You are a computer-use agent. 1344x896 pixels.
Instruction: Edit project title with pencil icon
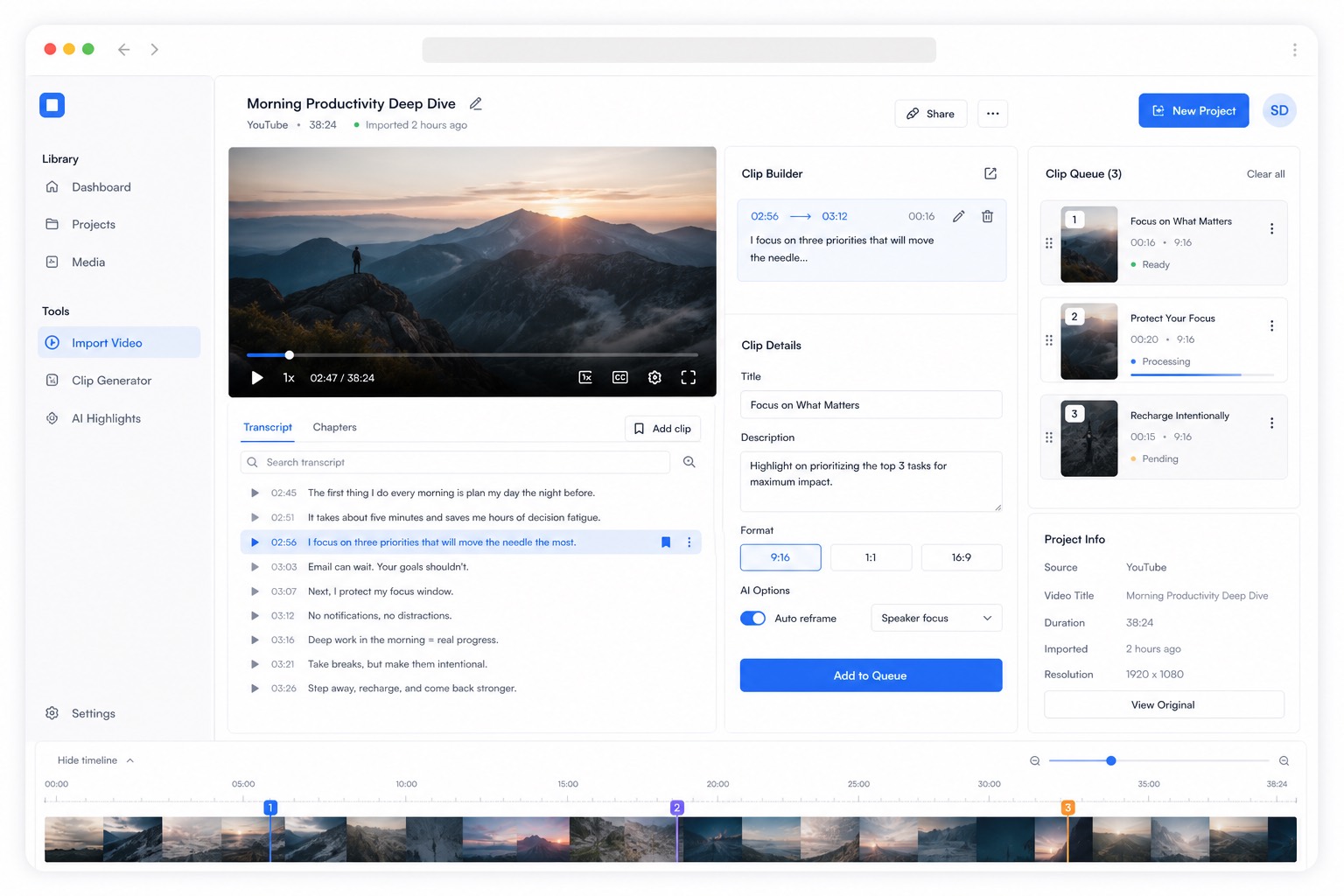[476, 103]
